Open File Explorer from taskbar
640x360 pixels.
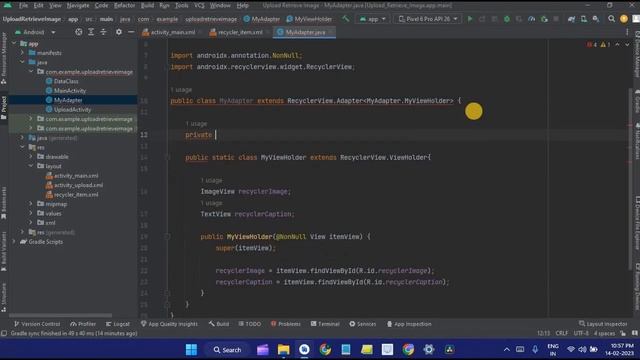click(283, 349)
